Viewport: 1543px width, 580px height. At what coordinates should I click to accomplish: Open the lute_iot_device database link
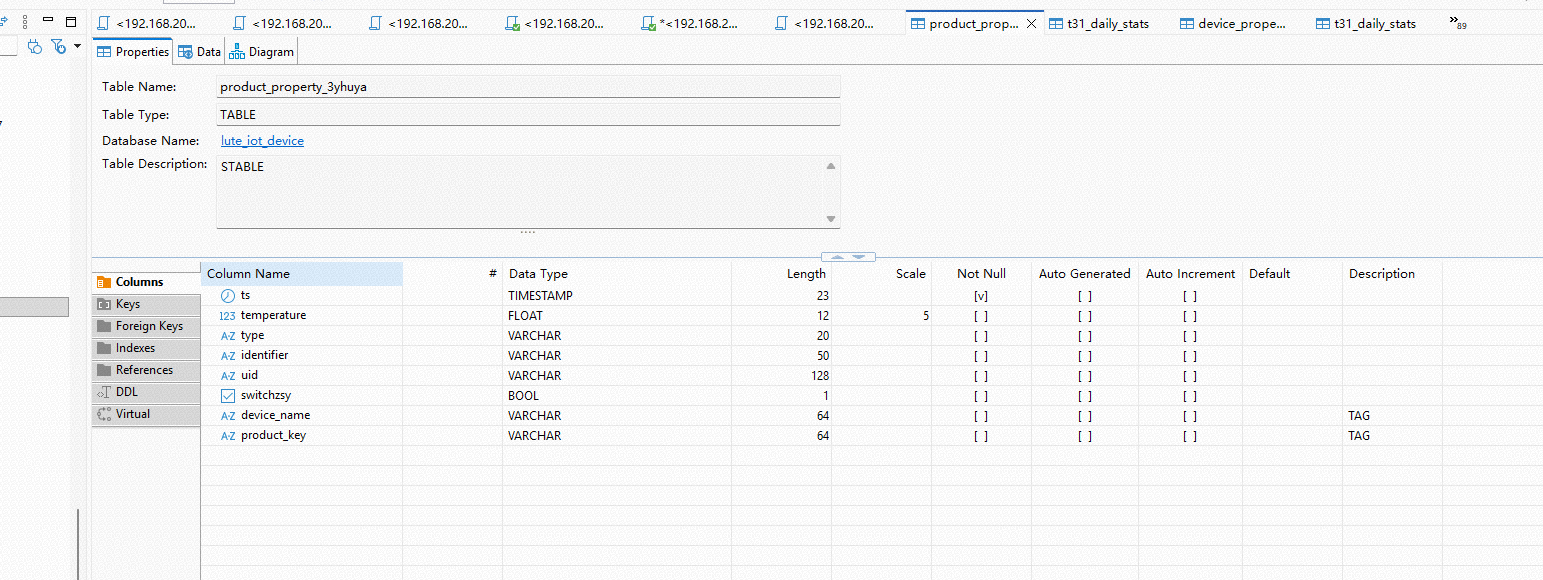coord(262,141)
